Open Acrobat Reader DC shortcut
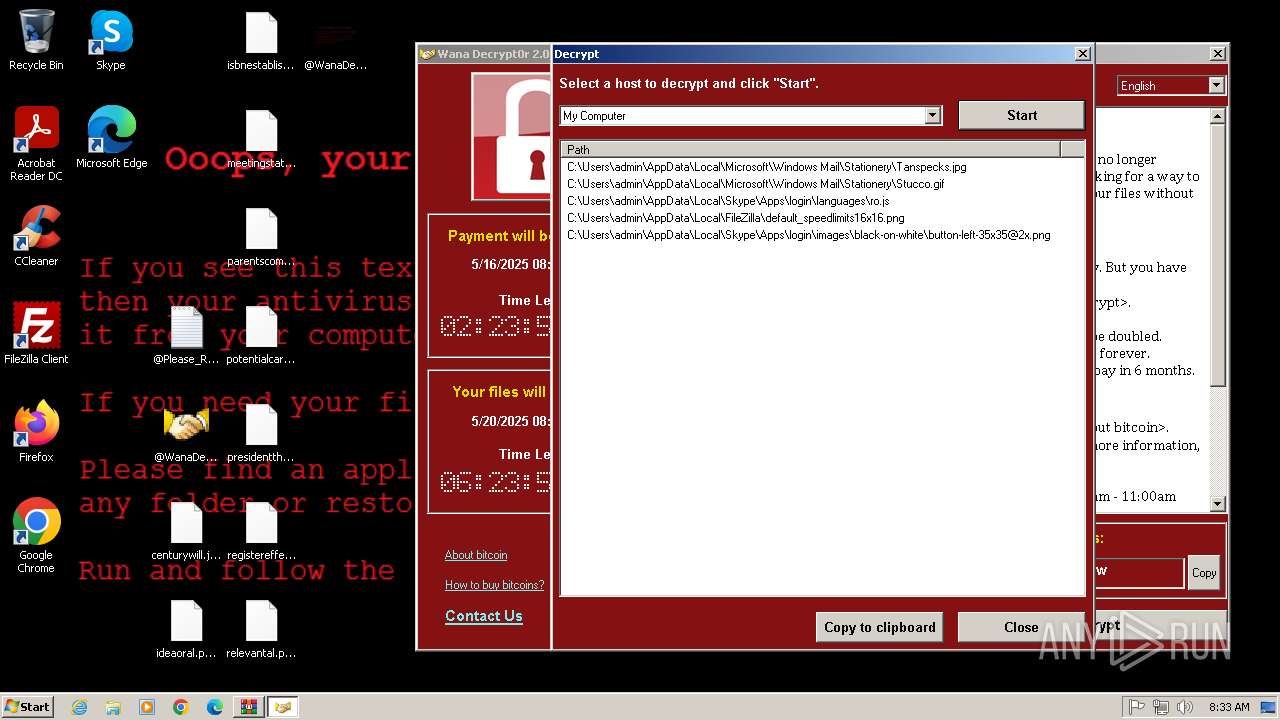The width and height of the screenshot is (1280, 720). click(x=36, y=144)
